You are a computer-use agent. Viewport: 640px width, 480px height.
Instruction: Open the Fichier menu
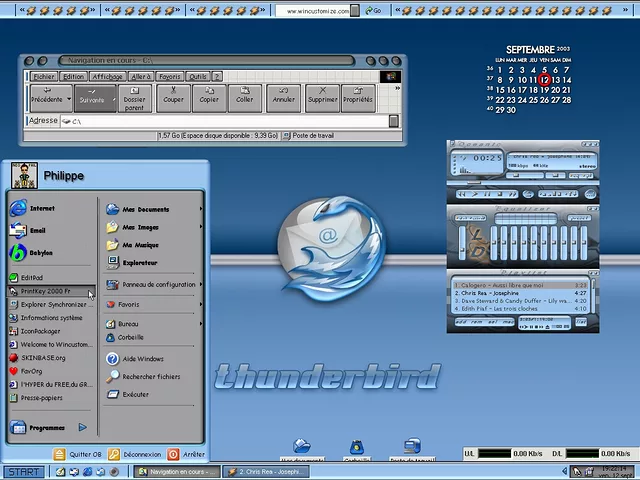[x=44, y=76]
